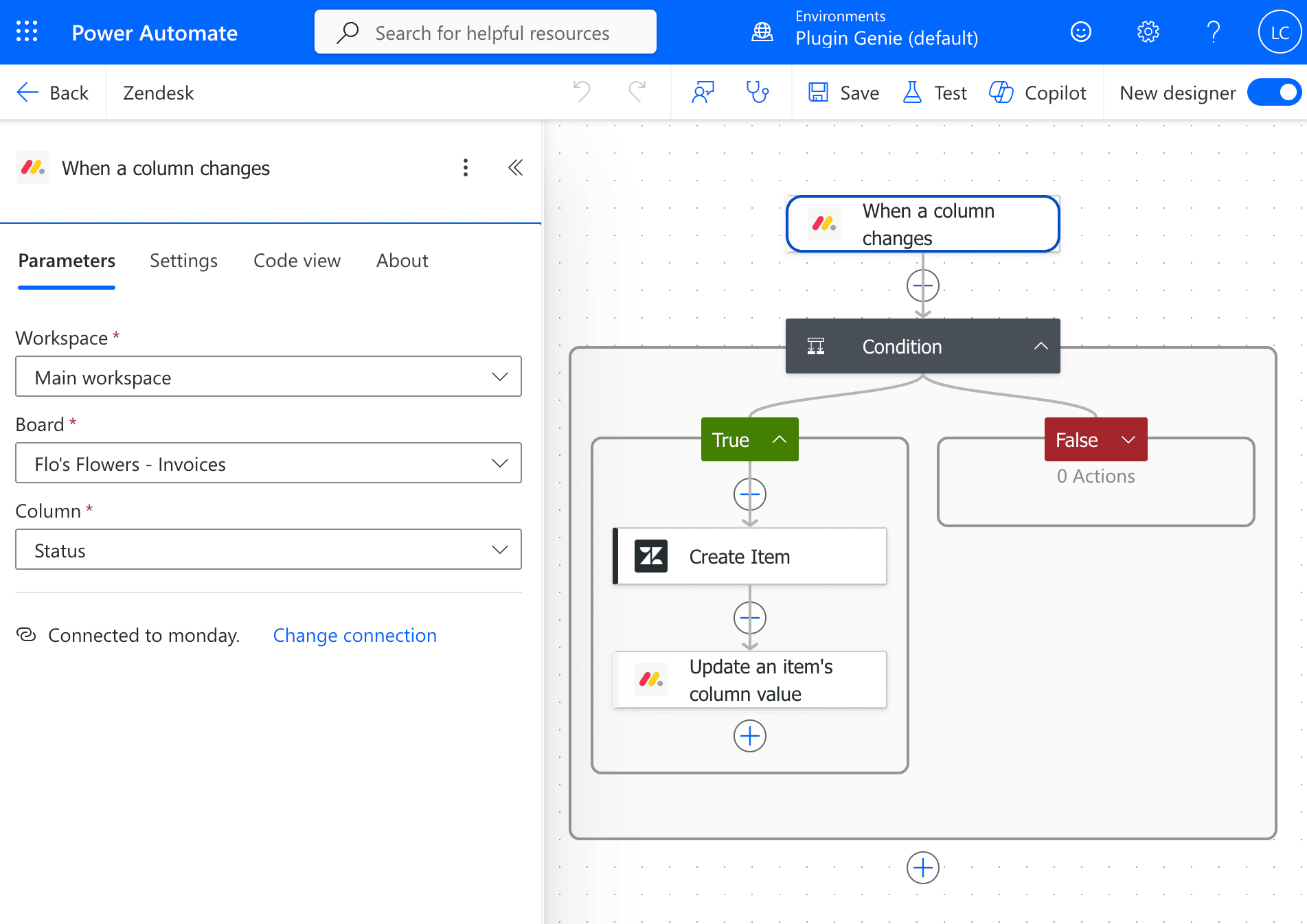
Task: Add step between trigger and Condition
Action: pos(922,286)
